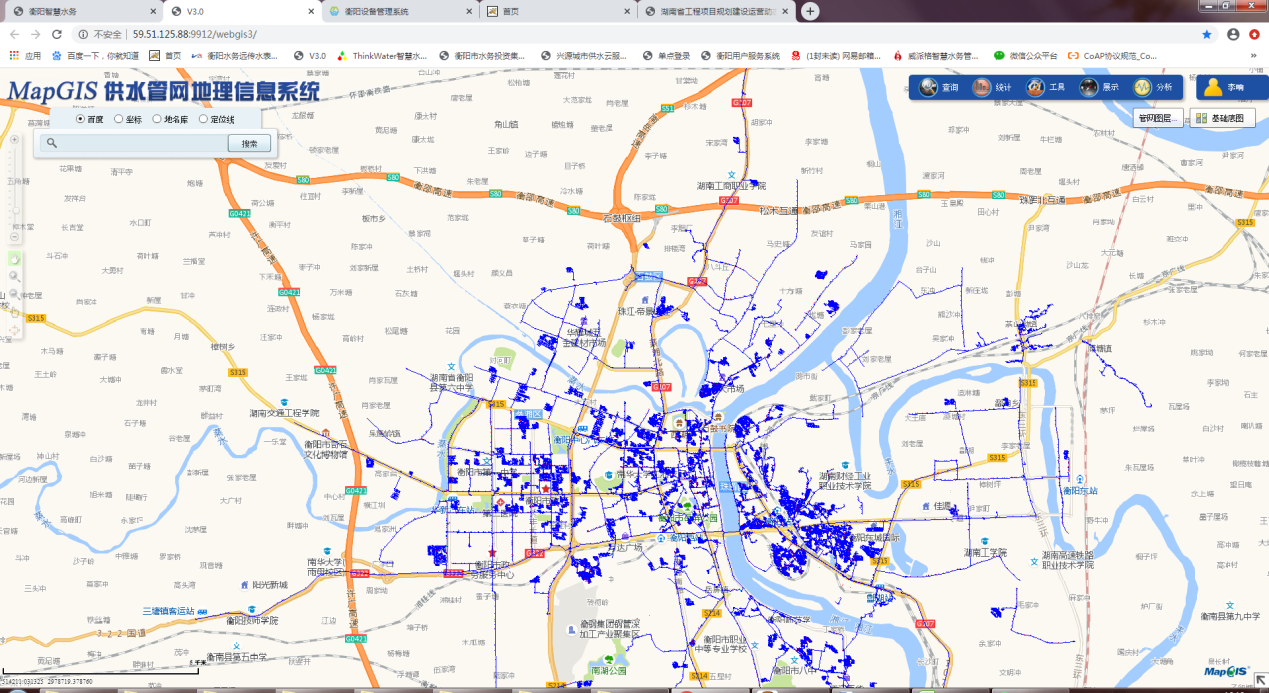Screen dimensions: 1269x693
Task: Select the 百度 search radio button
Action: pyautogui.click(x=81, y=119)
